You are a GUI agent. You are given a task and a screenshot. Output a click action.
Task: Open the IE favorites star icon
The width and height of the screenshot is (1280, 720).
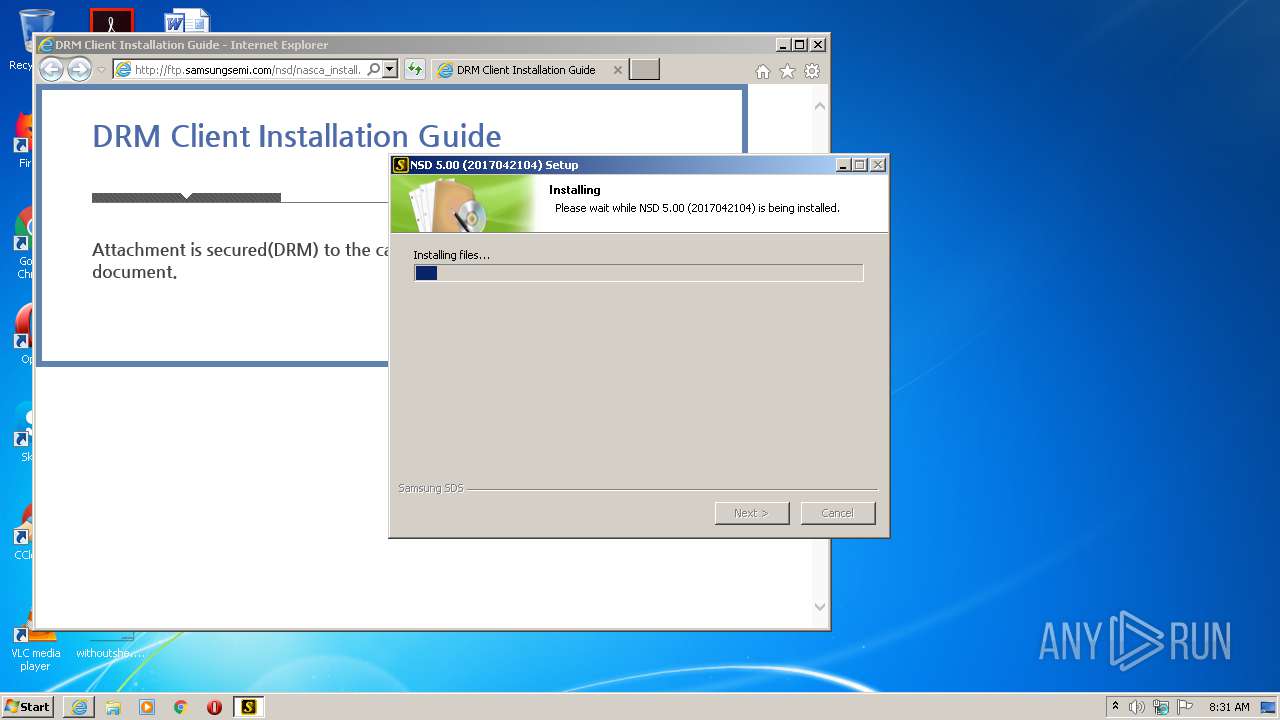pyautogui.click(x=787, y=71)
